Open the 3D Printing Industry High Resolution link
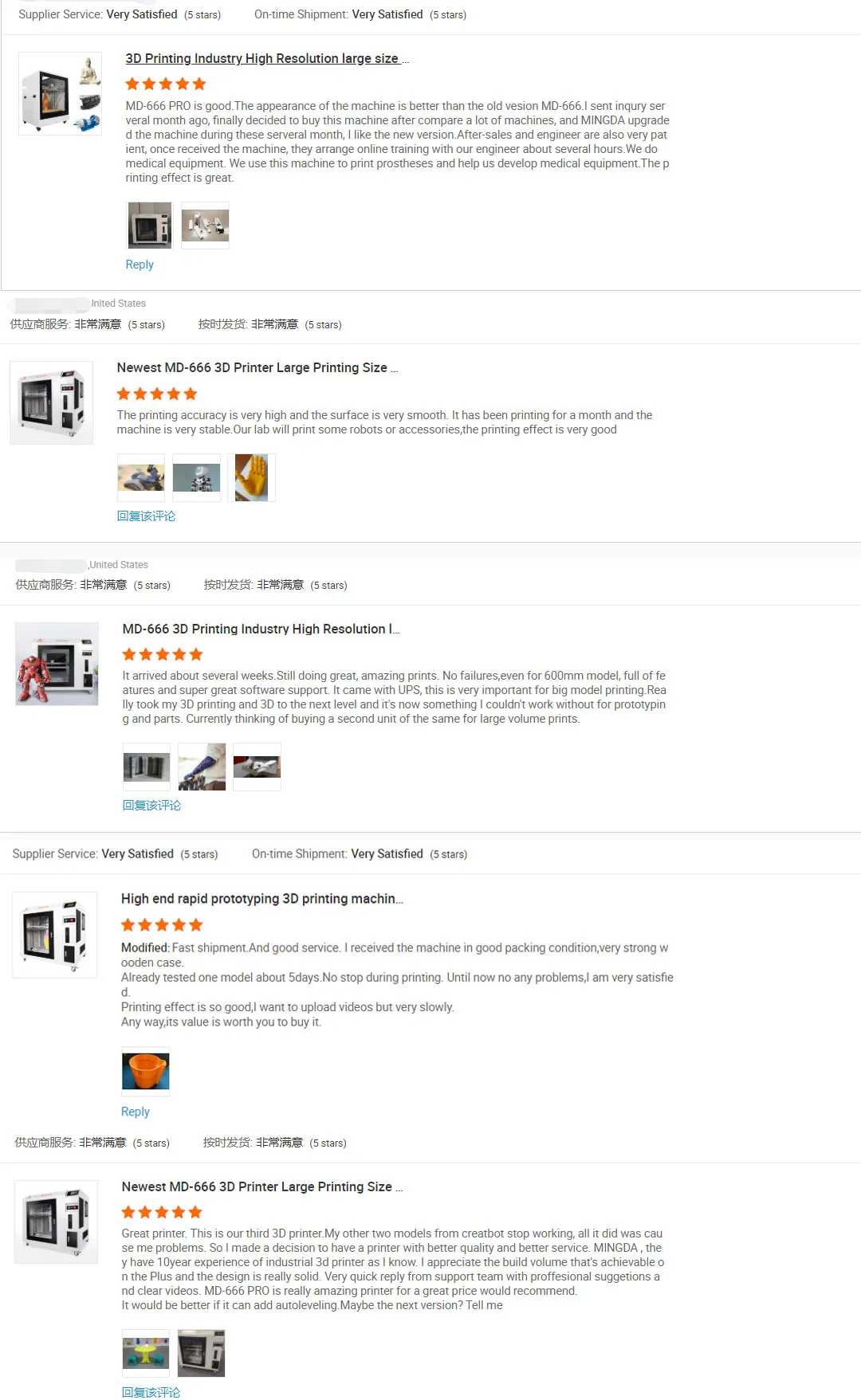 point(266,59)
